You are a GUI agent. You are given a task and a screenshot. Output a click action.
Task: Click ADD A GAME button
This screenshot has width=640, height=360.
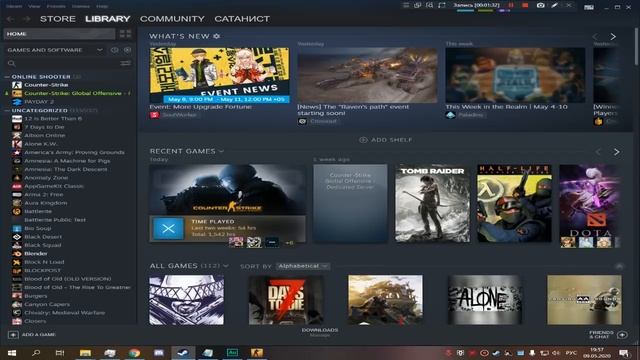(32, 335)
